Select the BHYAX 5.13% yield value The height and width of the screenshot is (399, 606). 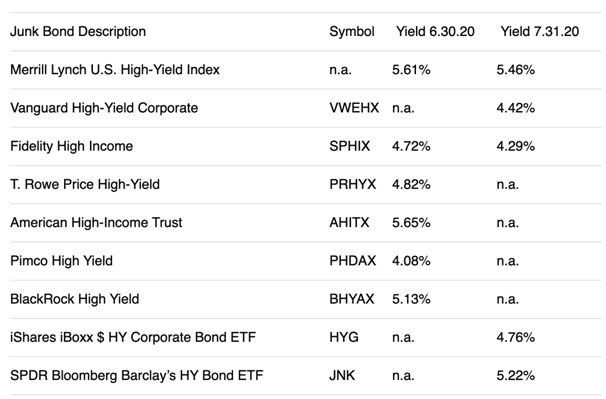point(411,299)
